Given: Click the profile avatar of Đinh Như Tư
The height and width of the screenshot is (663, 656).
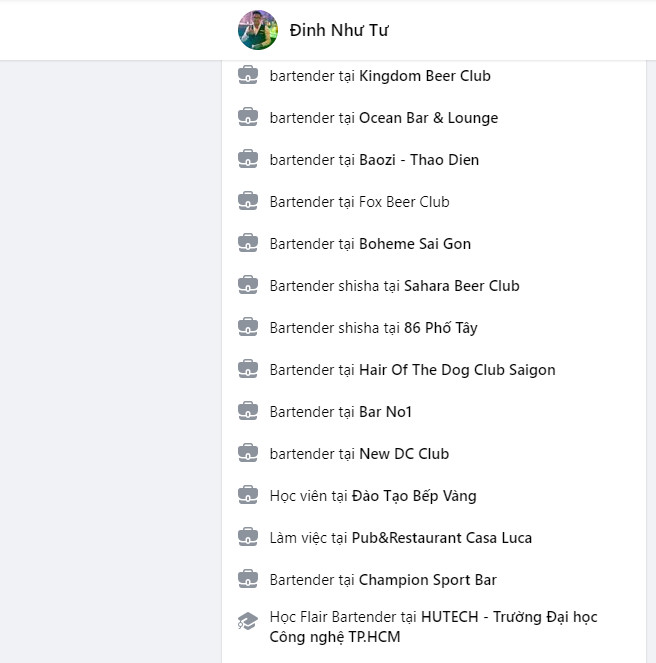Looking at the screenshot, I should coord(258,30).
